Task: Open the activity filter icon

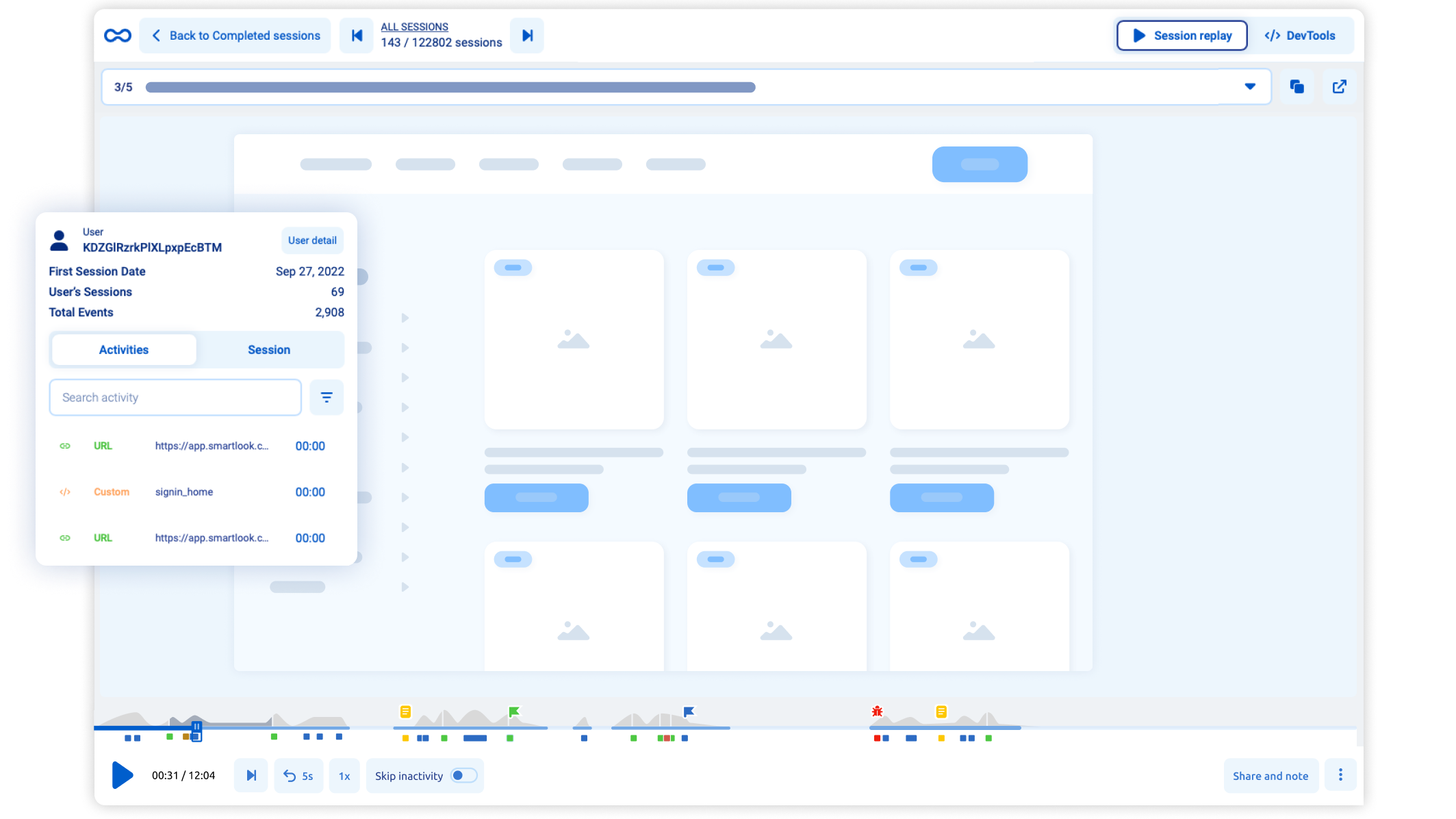Action: coord(327,397)
